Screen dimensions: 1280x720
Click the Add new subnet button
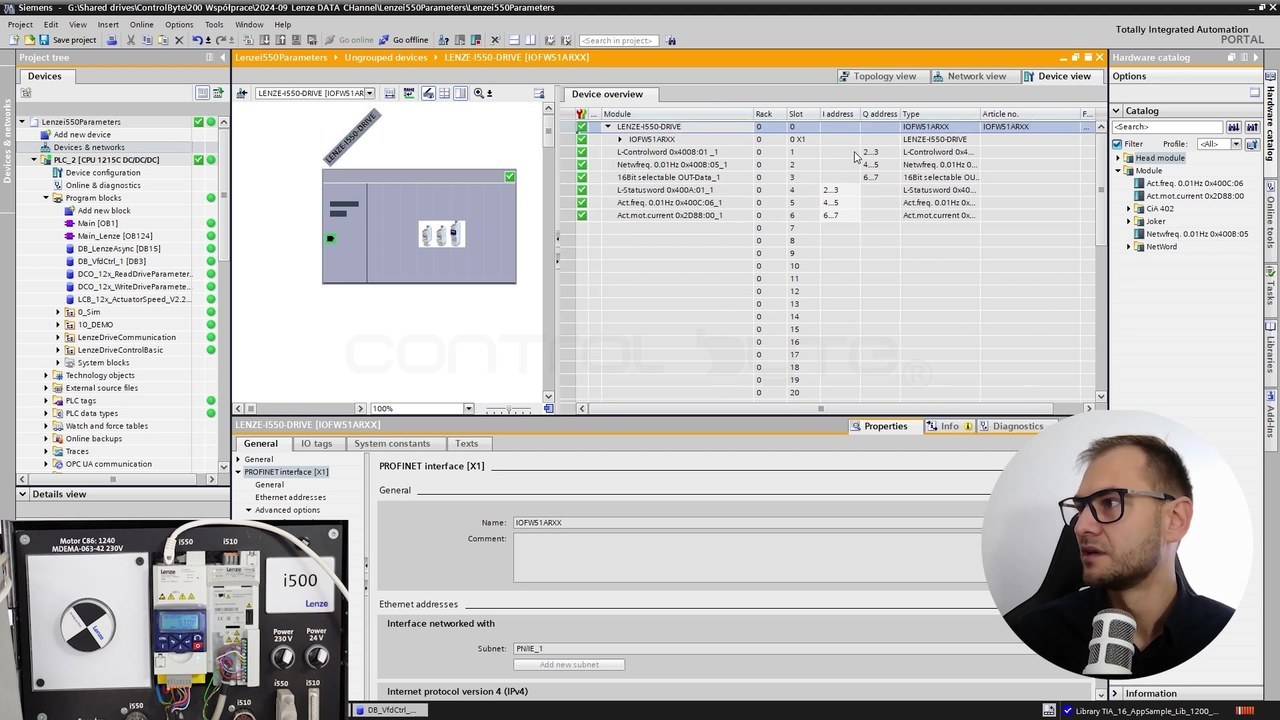[x=569, y=665]
